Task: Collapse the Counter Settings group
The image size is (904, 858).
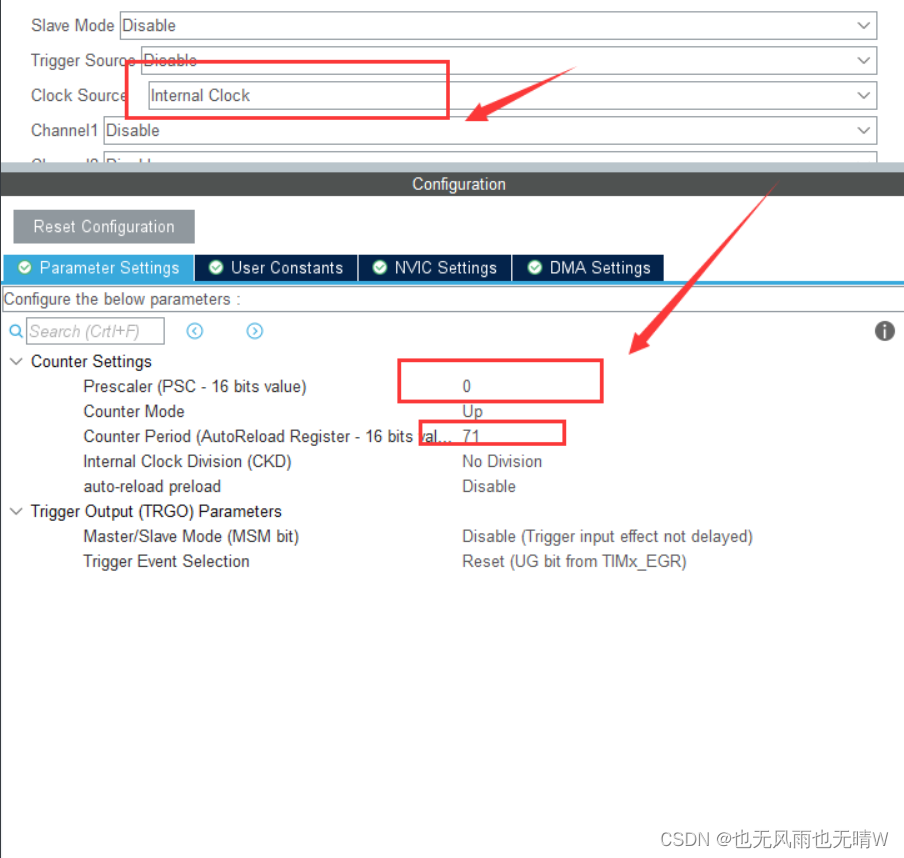Action: pos(17,362)
